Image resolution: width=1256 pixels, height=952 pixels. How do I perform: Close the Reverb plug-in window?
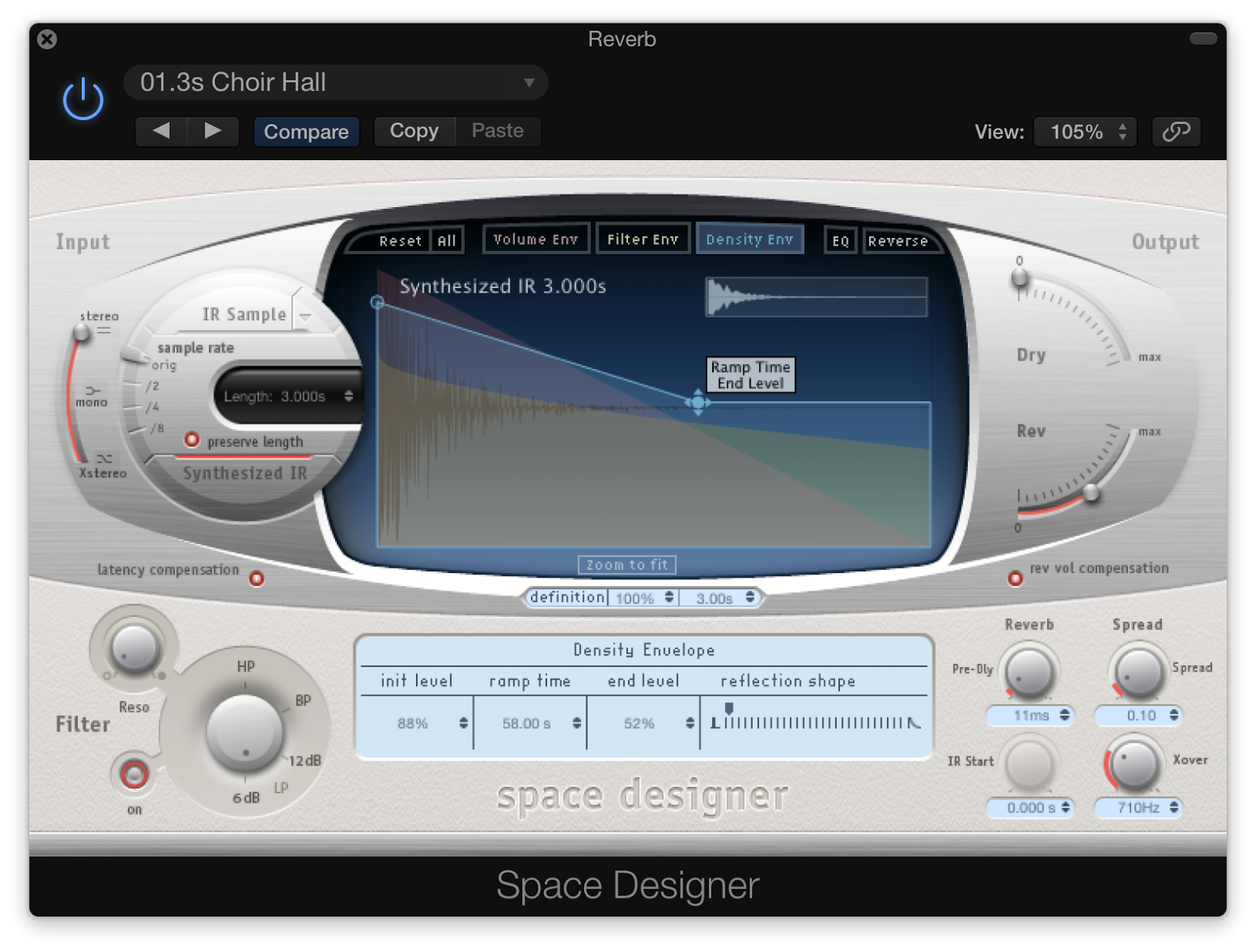(x=47, y=38)
